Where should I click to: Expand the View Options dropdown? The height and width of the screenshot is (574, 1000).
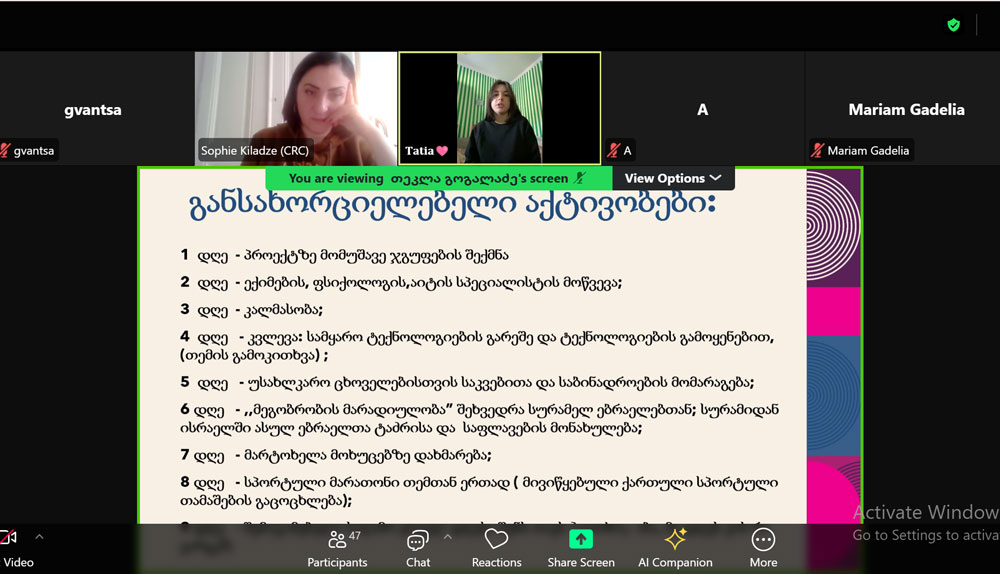tap(673, 178)
